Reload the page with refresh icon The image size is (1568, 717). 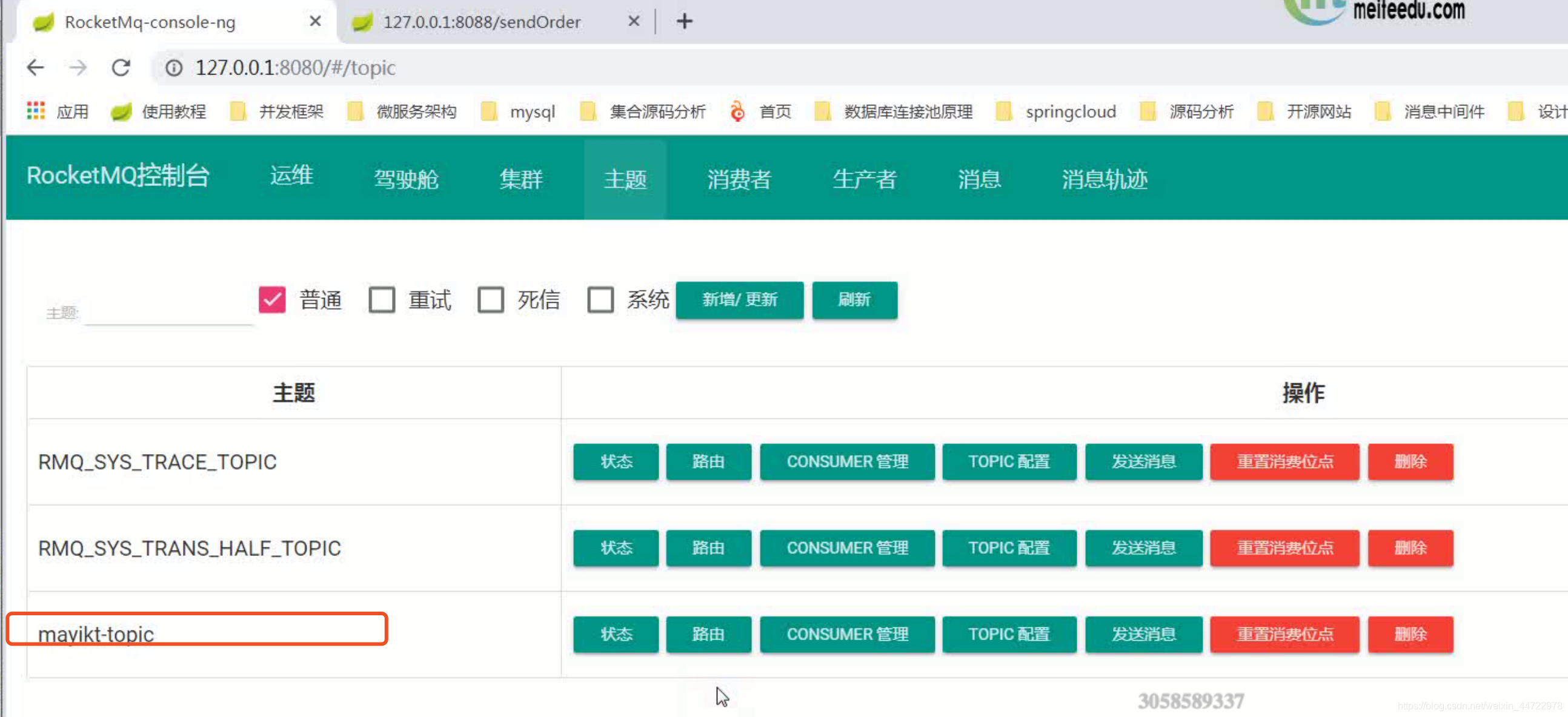[121, 67]
